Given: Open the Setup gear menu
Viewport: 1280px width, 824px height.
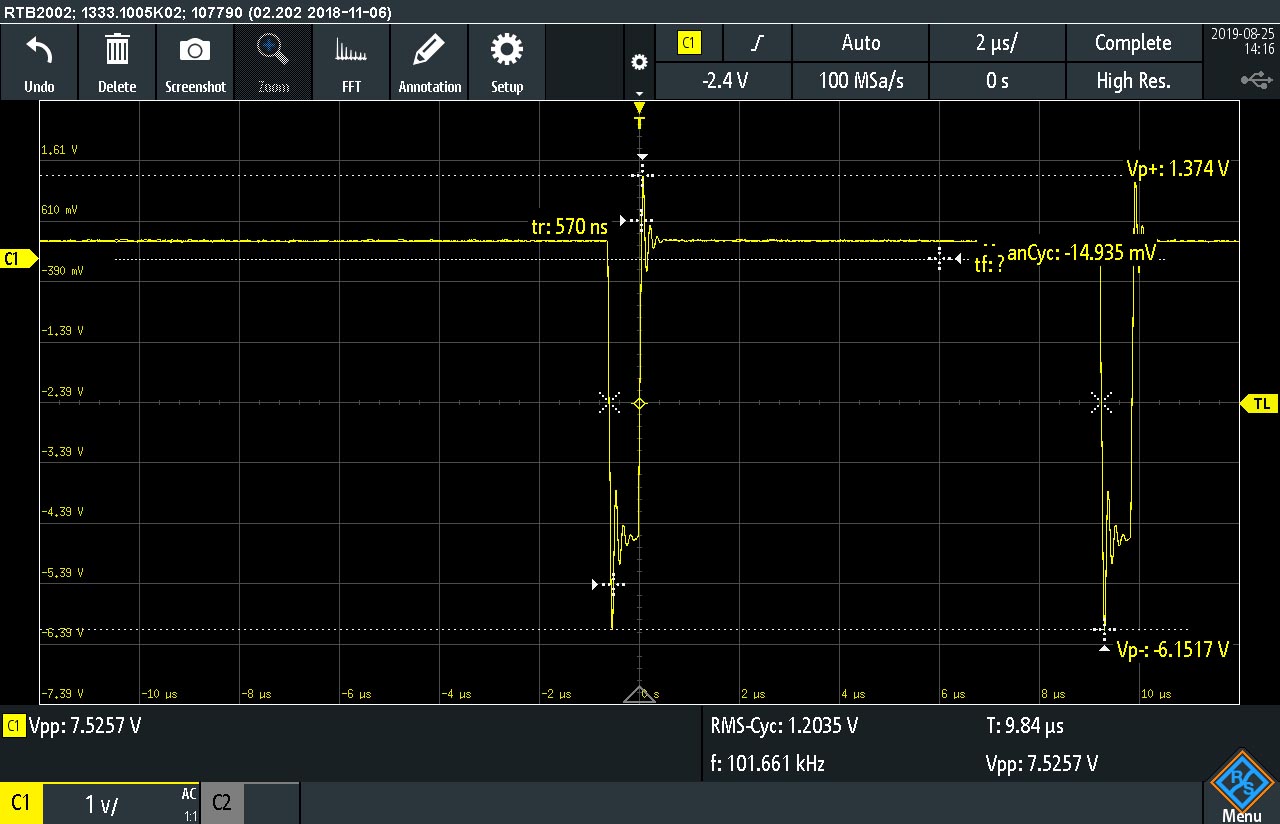Looking at the screenshot, I should pyautogui.click(x=507, y=49).
